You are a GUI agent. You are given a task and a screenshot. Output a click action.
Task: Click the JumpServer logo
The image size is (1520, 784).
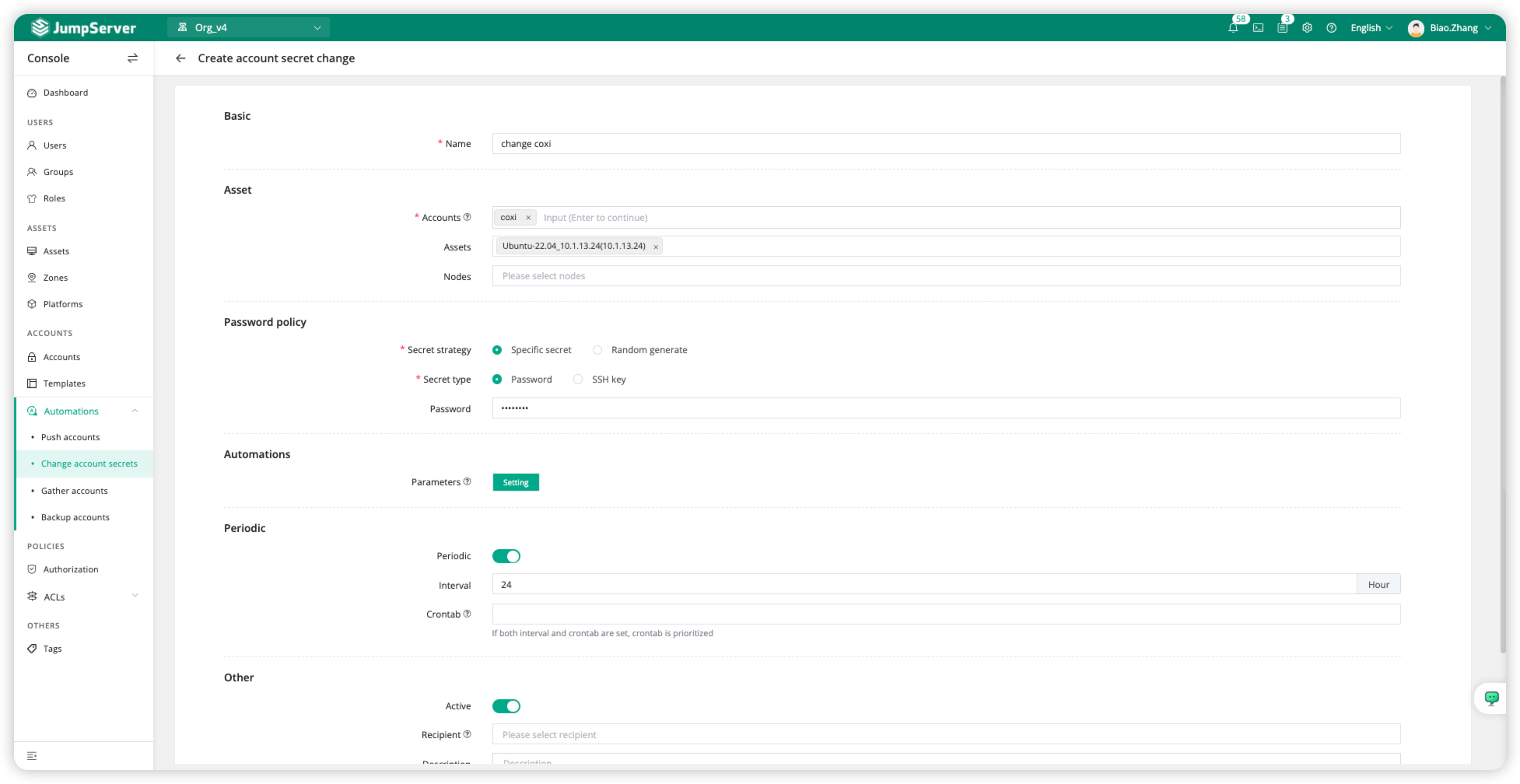tap(83, 28)
